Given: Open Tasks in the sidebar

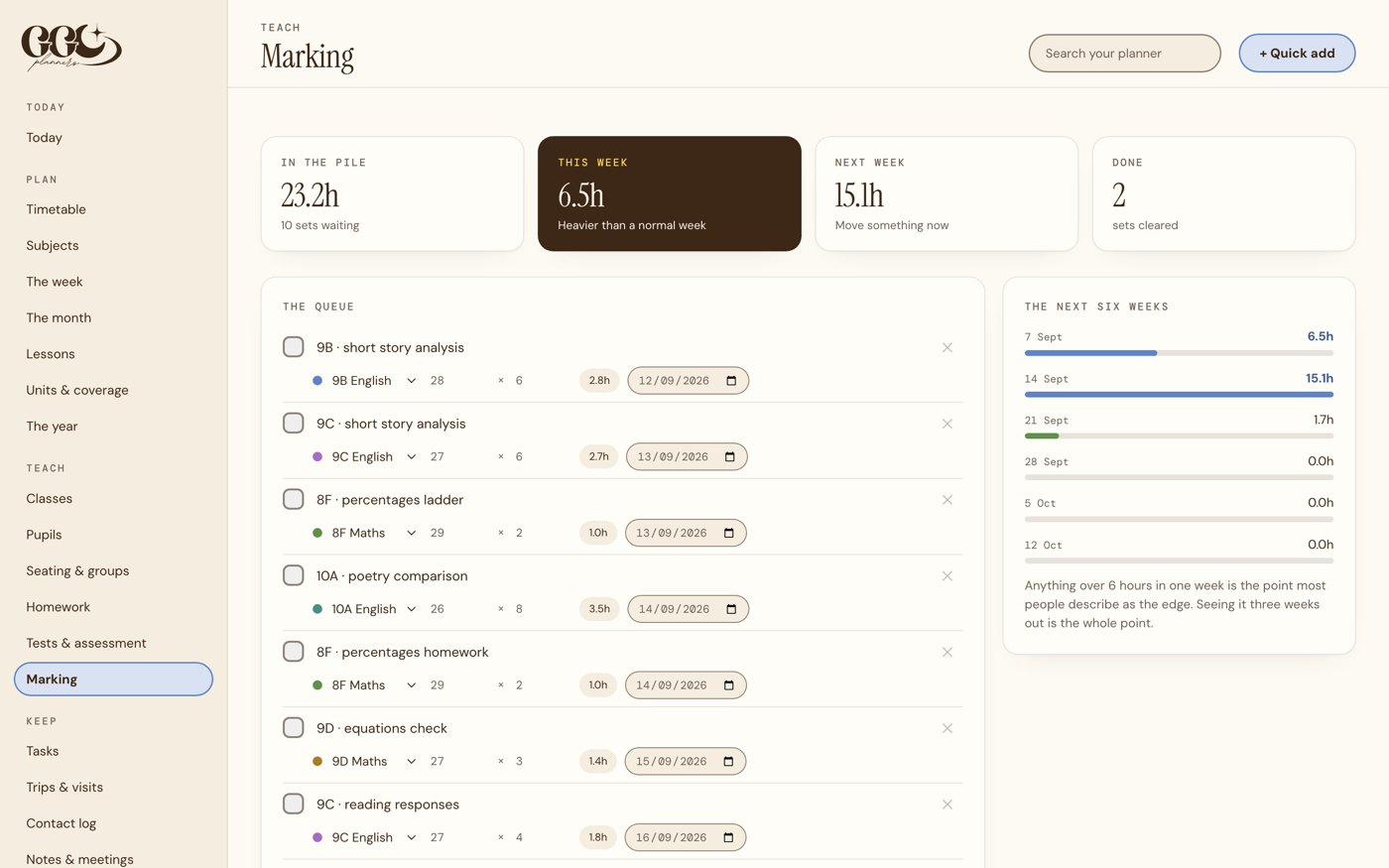Looking at the screenshot, I should (113, 751).
